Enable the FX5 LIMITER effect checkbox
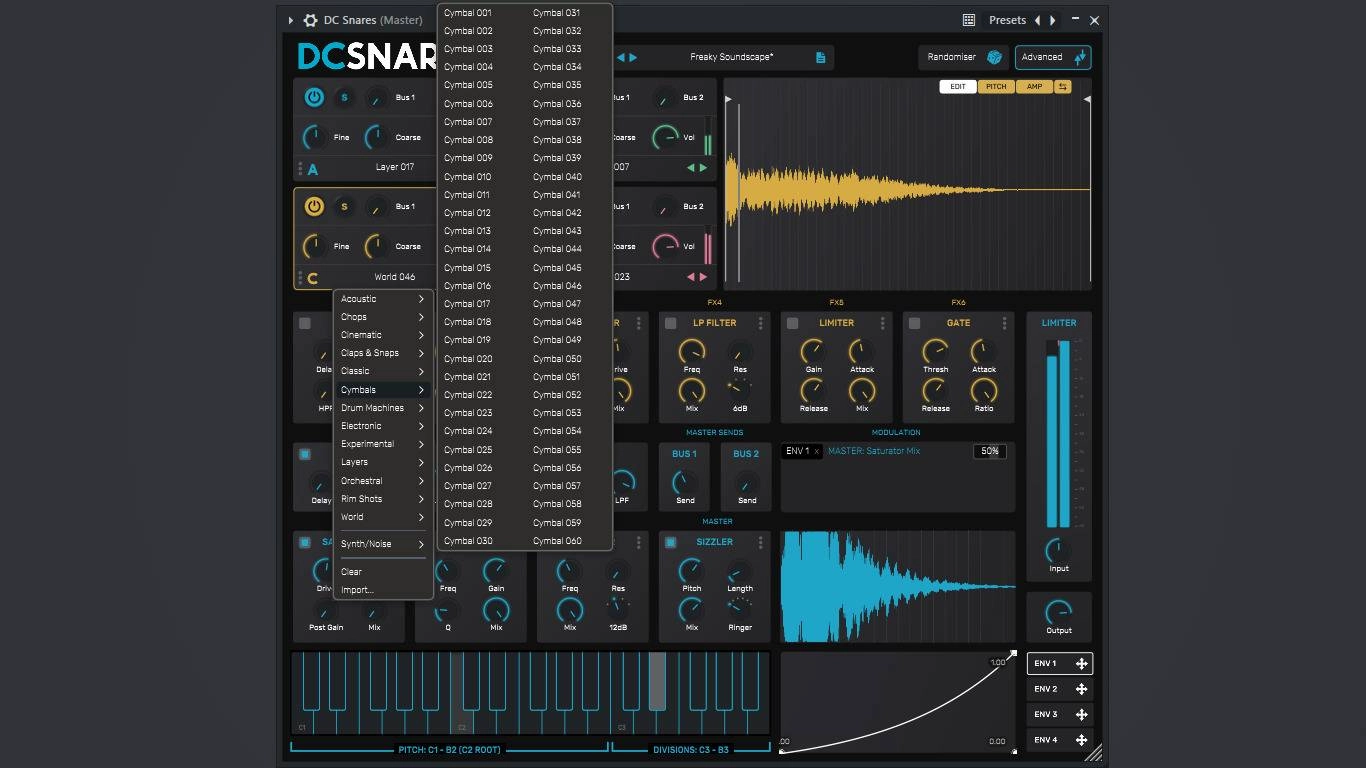This screenshot has width=1366, height=768. (793, 323)
